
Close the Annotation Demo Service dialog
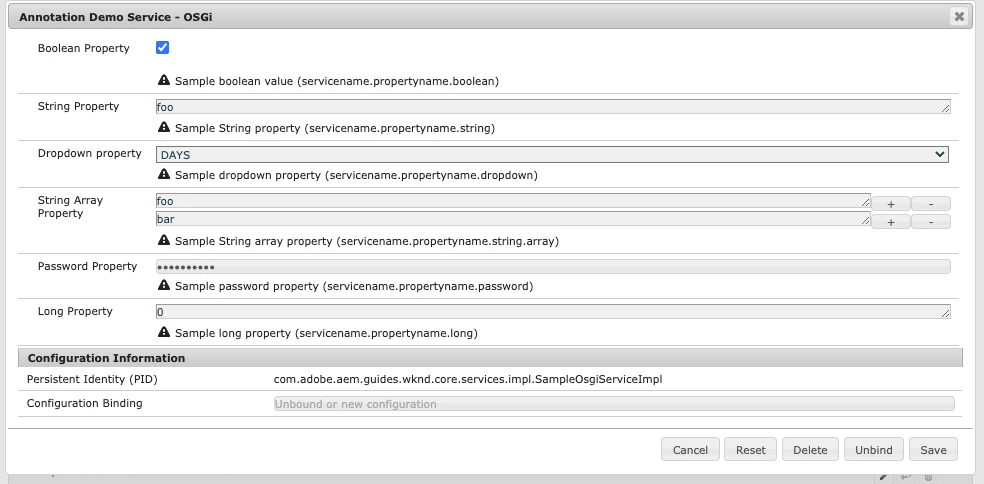point(958,17)
